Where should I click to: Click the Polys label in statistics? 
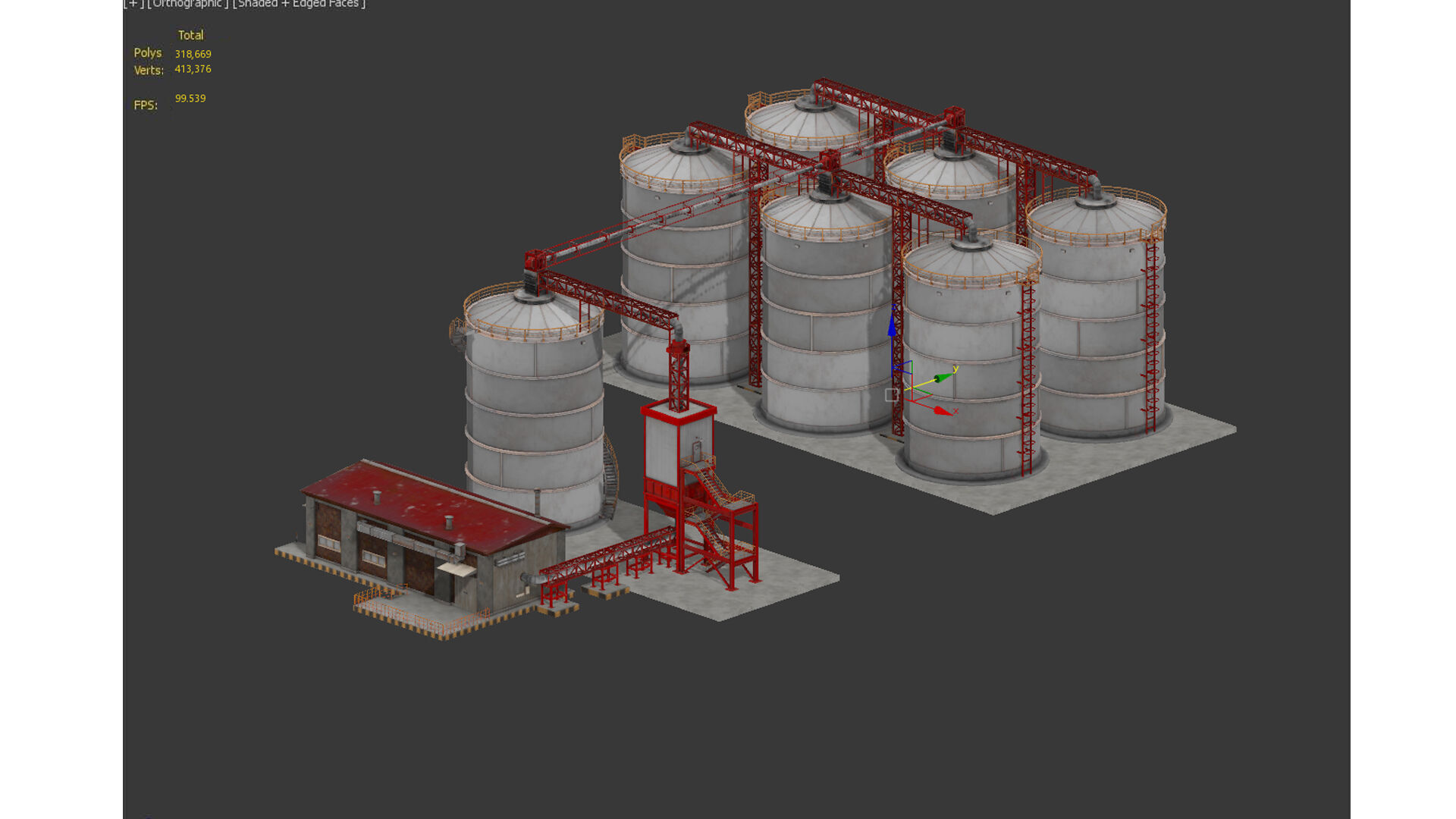tap(147, 52)
